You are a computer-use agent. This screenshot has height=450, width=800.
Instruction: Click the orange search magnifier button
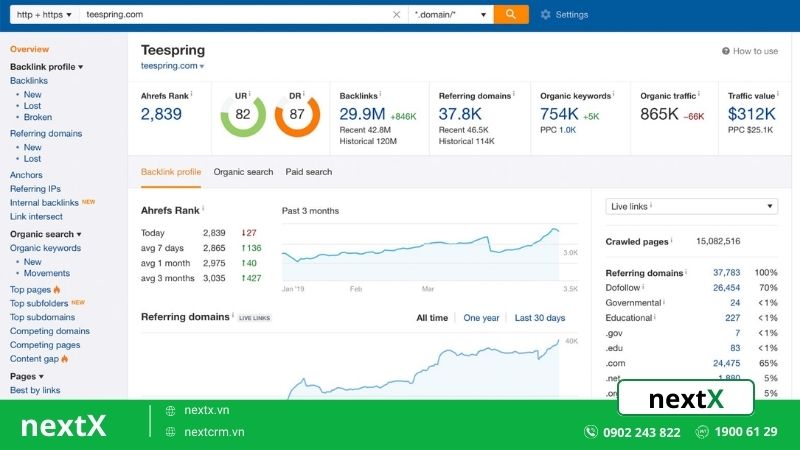tap(511, 14)
